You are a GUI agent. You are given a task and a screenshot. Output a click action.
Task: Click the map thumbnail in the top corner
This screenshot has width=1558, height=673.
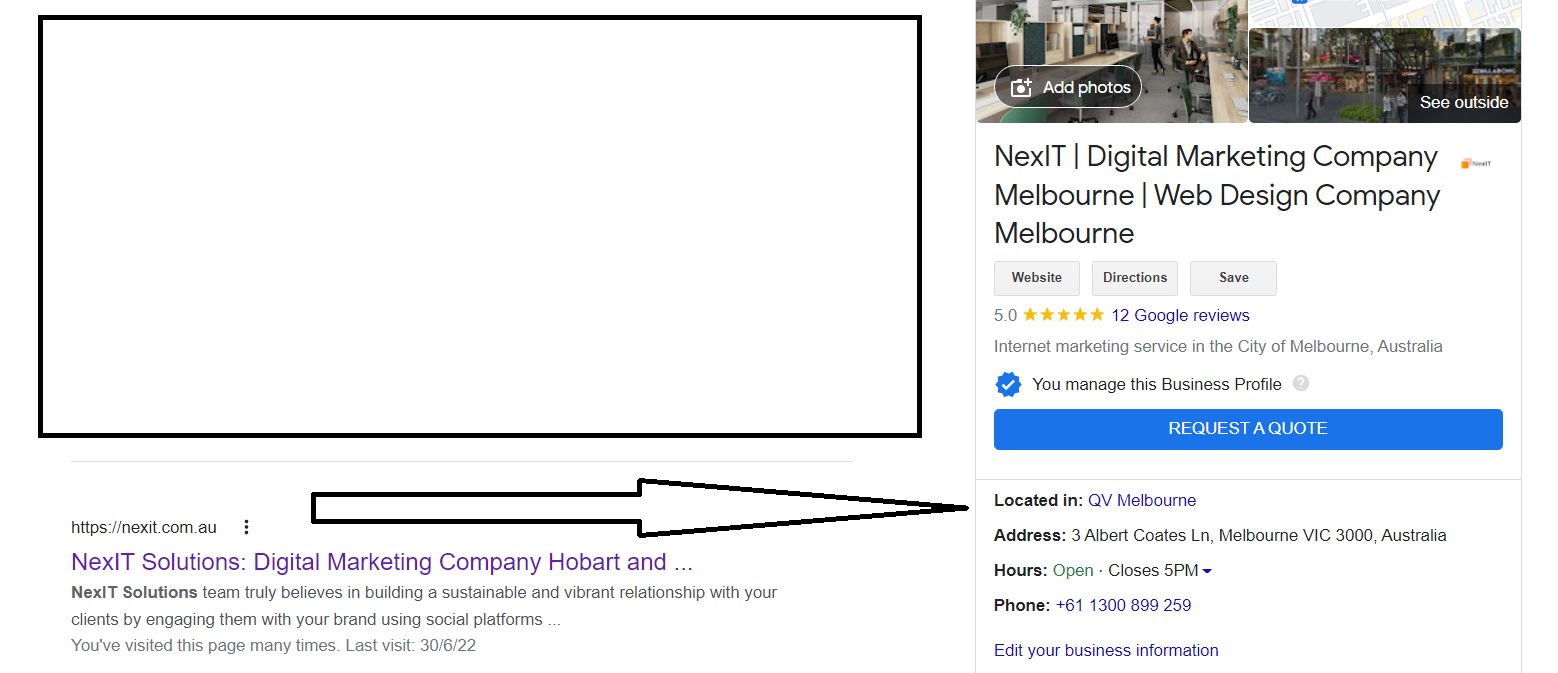click(x=1384, y=12)
